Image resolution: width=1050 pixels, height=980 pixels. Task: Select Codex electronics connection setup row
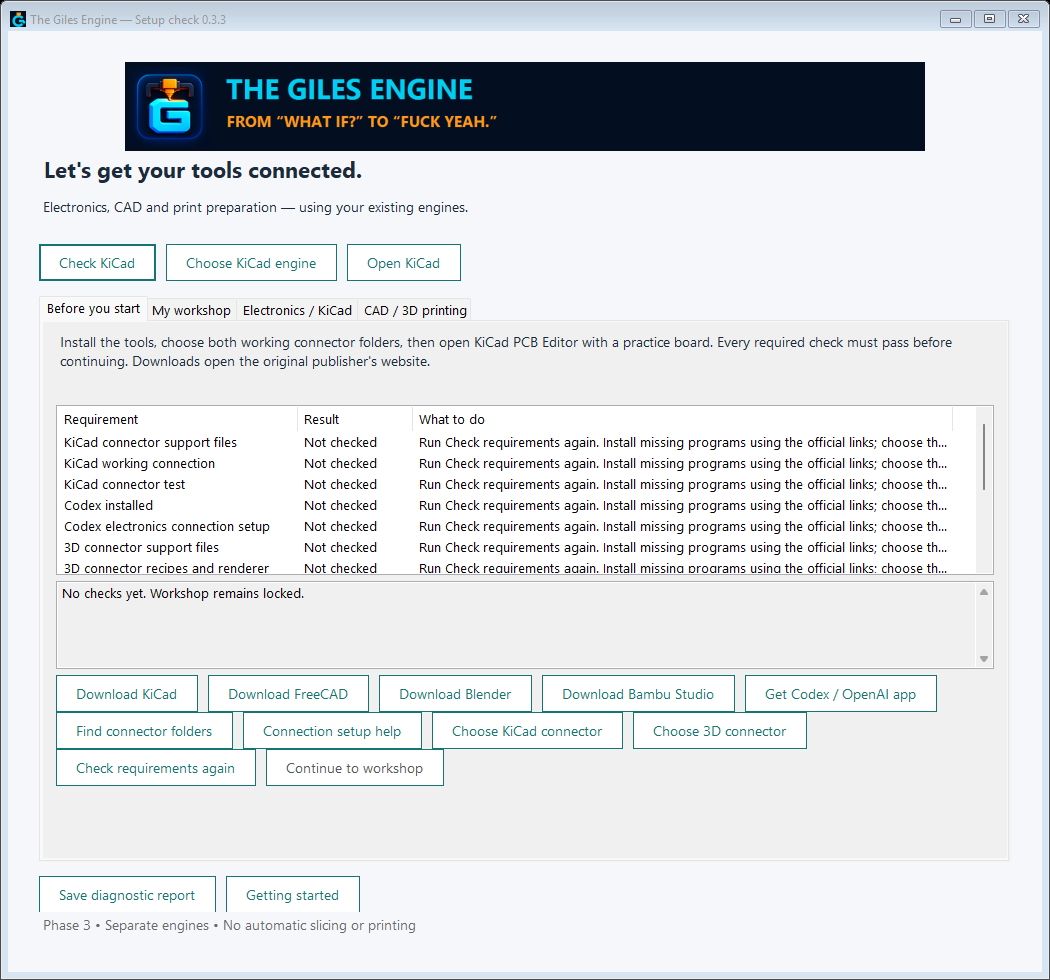(x=516, y=527)
